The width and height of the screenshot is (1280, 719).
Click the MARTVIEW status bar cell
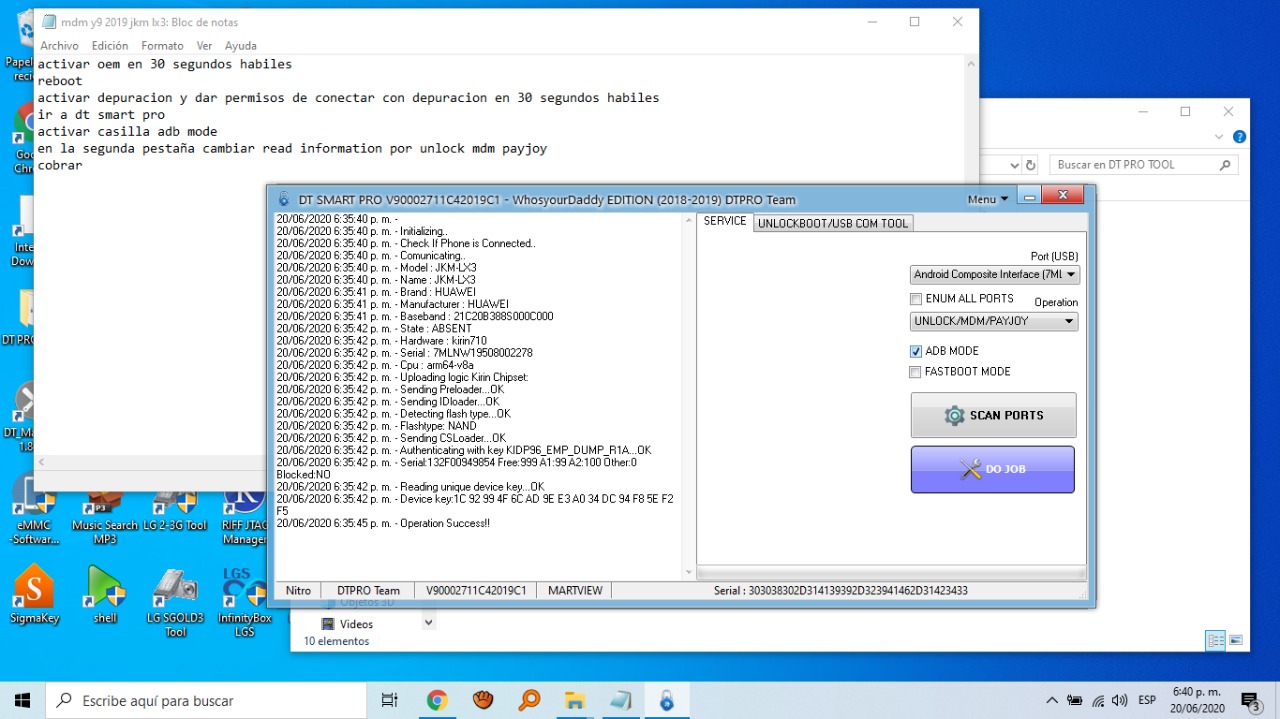[x=575, y=590]
